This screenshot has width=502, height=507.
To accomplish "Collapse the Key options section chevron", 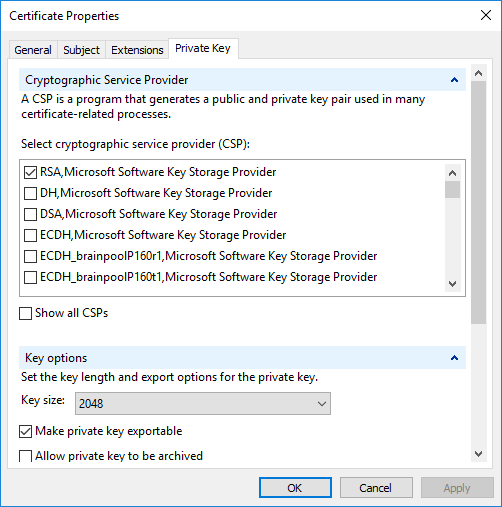I will [x=454, y=358].
